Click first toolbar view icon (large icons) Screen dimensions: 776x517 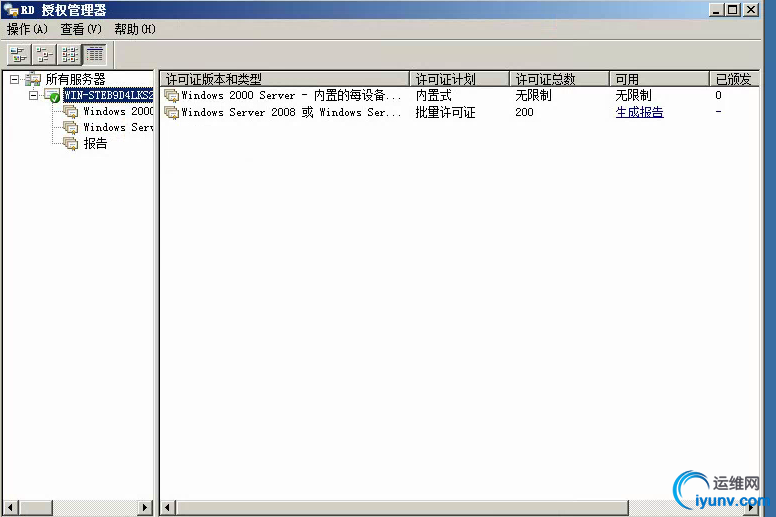pyautogui.click(x=19, y=54)
